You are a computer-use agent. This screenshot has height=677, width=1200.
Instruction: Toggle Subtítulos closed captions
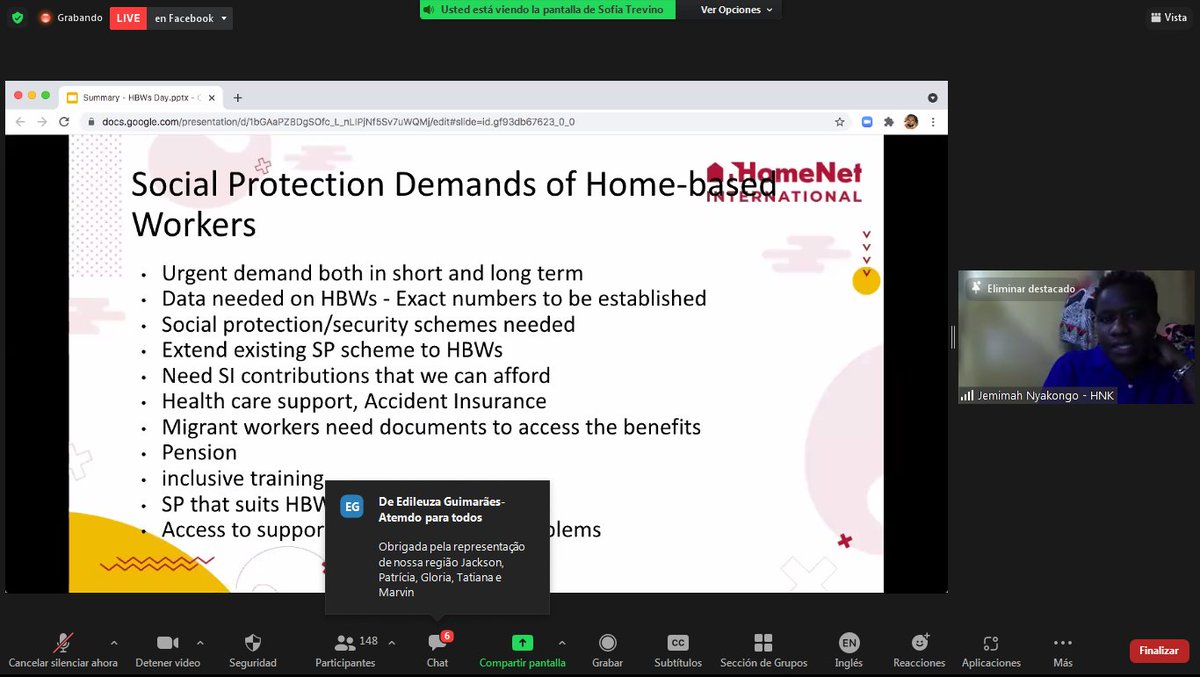point(678,650)
